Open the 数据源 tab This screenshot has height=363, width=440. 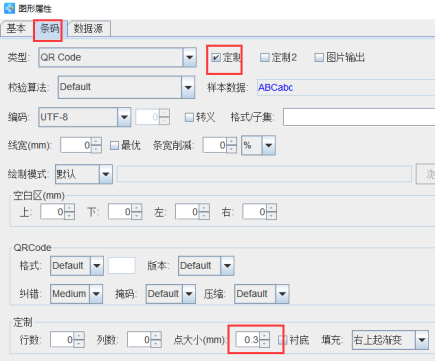tap(89, 28)
